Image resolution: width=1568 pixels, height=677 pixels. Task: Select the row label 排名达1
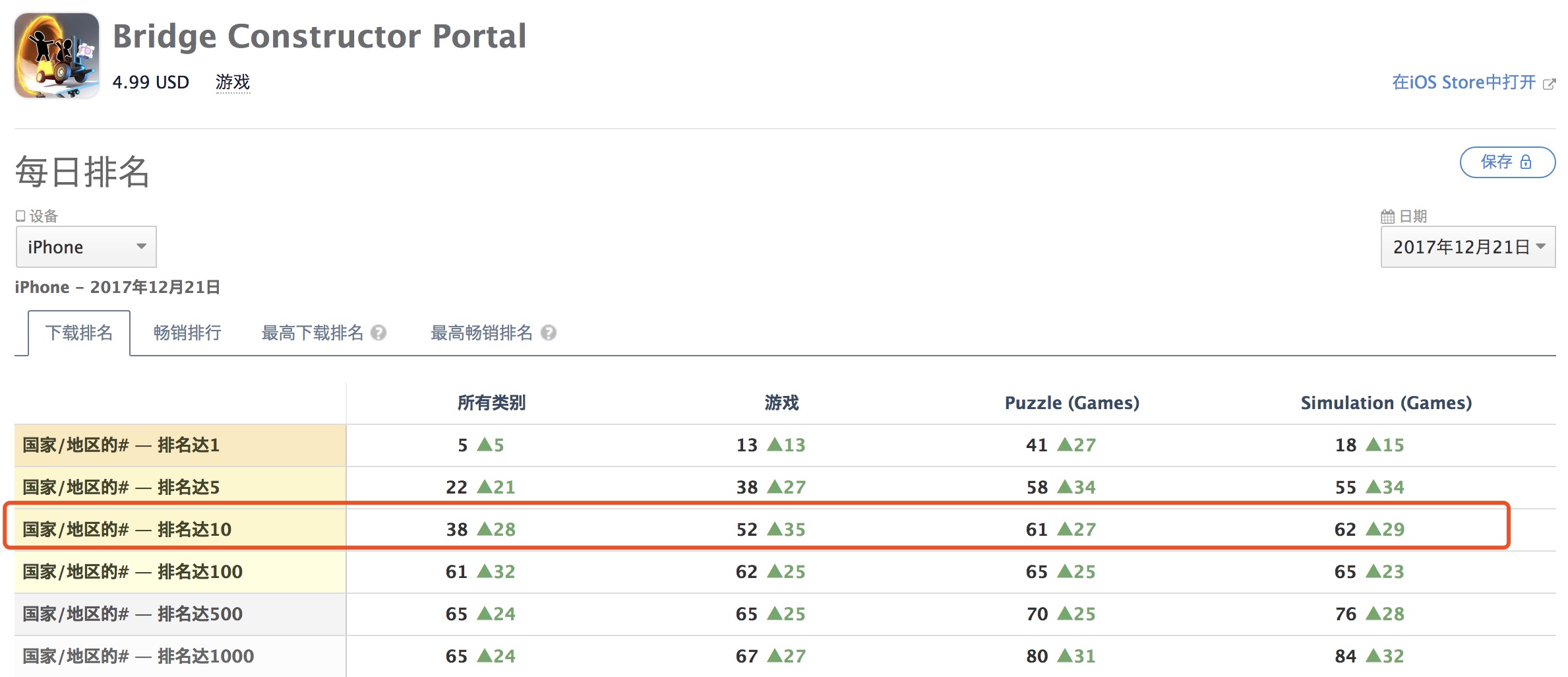[180, 445]
